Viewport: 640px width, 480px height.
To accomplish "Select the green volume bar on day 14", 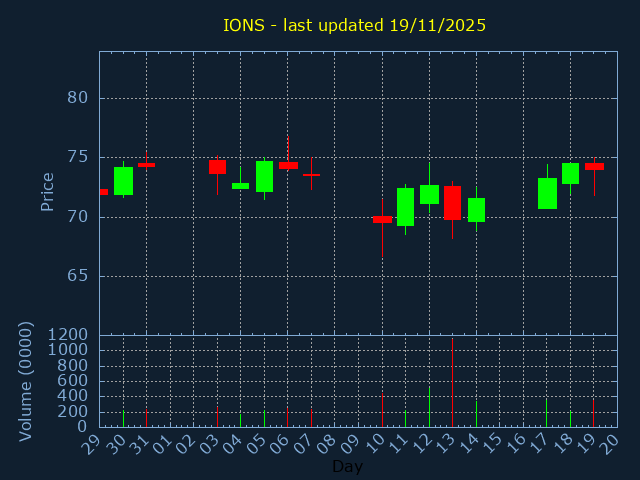I will tap(476, 414).
